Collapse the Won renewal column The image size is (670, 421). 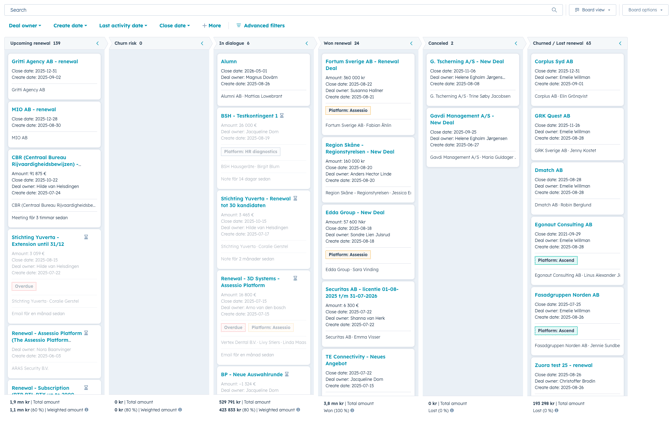[411, 44]
